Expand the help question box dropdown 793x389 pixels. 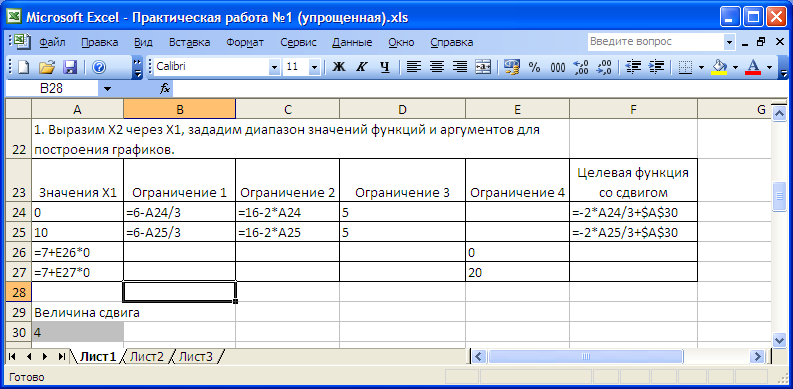pos(730,42)
